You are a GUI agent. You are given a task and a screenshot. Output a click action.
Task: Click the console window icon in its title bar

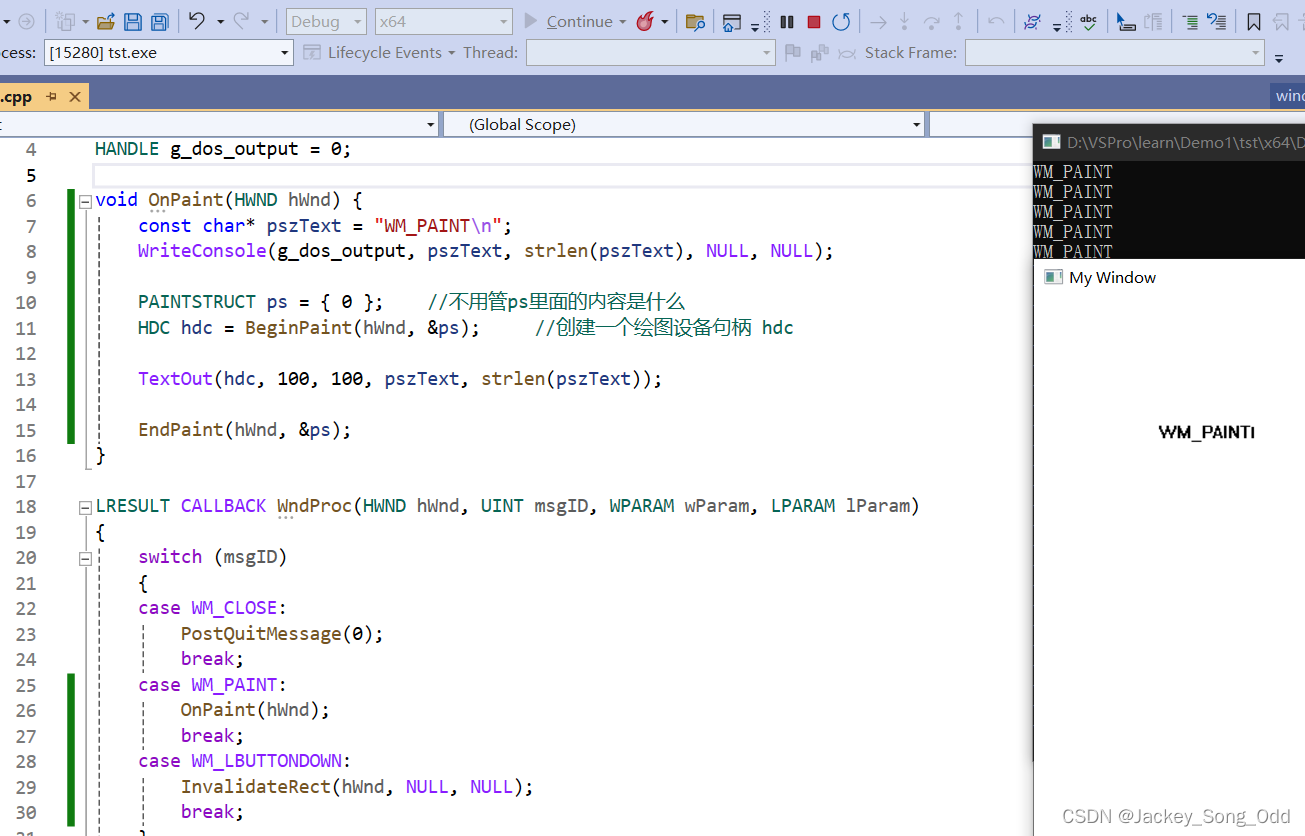[x=1051, y=142]
